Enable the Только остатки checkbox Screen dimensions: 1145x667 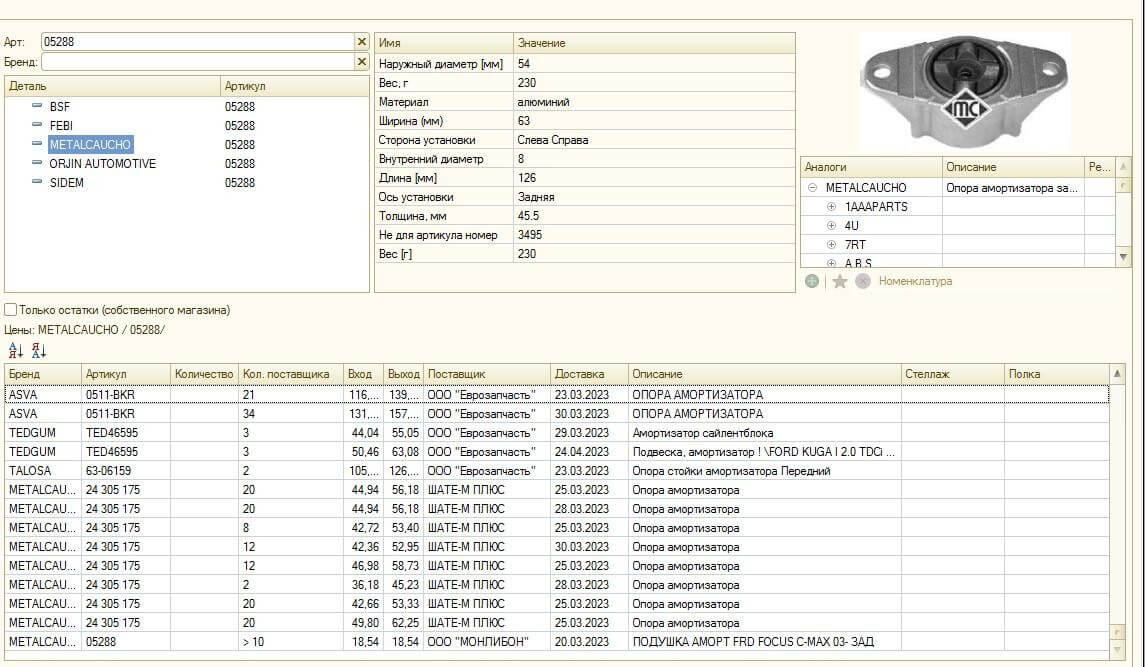tap(11, 310)
